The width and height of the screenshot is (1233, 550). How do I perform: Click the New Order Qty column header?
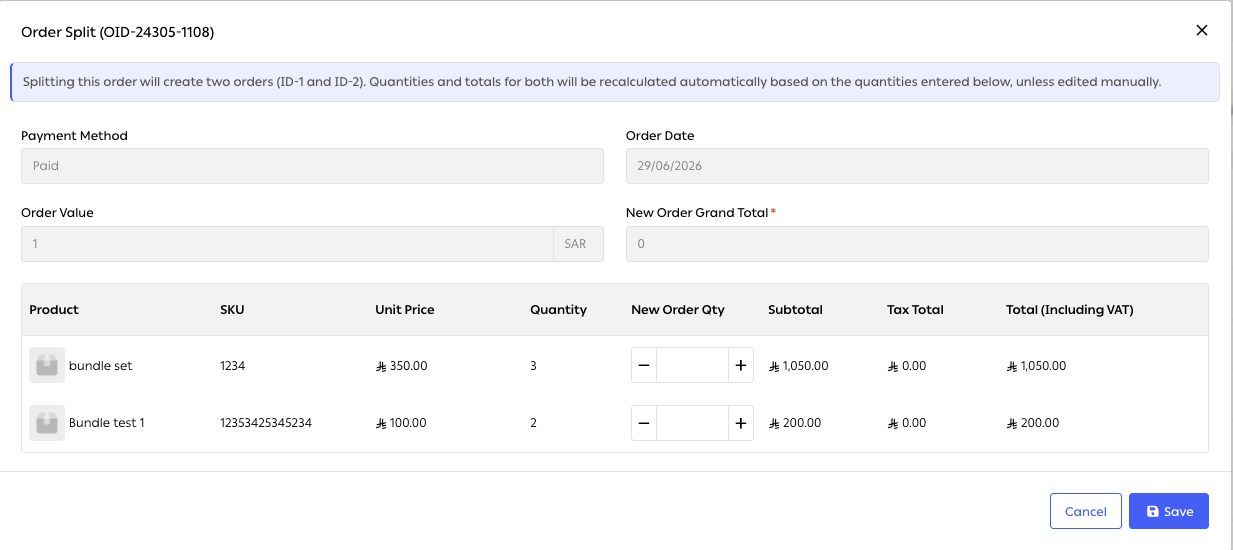678,310
